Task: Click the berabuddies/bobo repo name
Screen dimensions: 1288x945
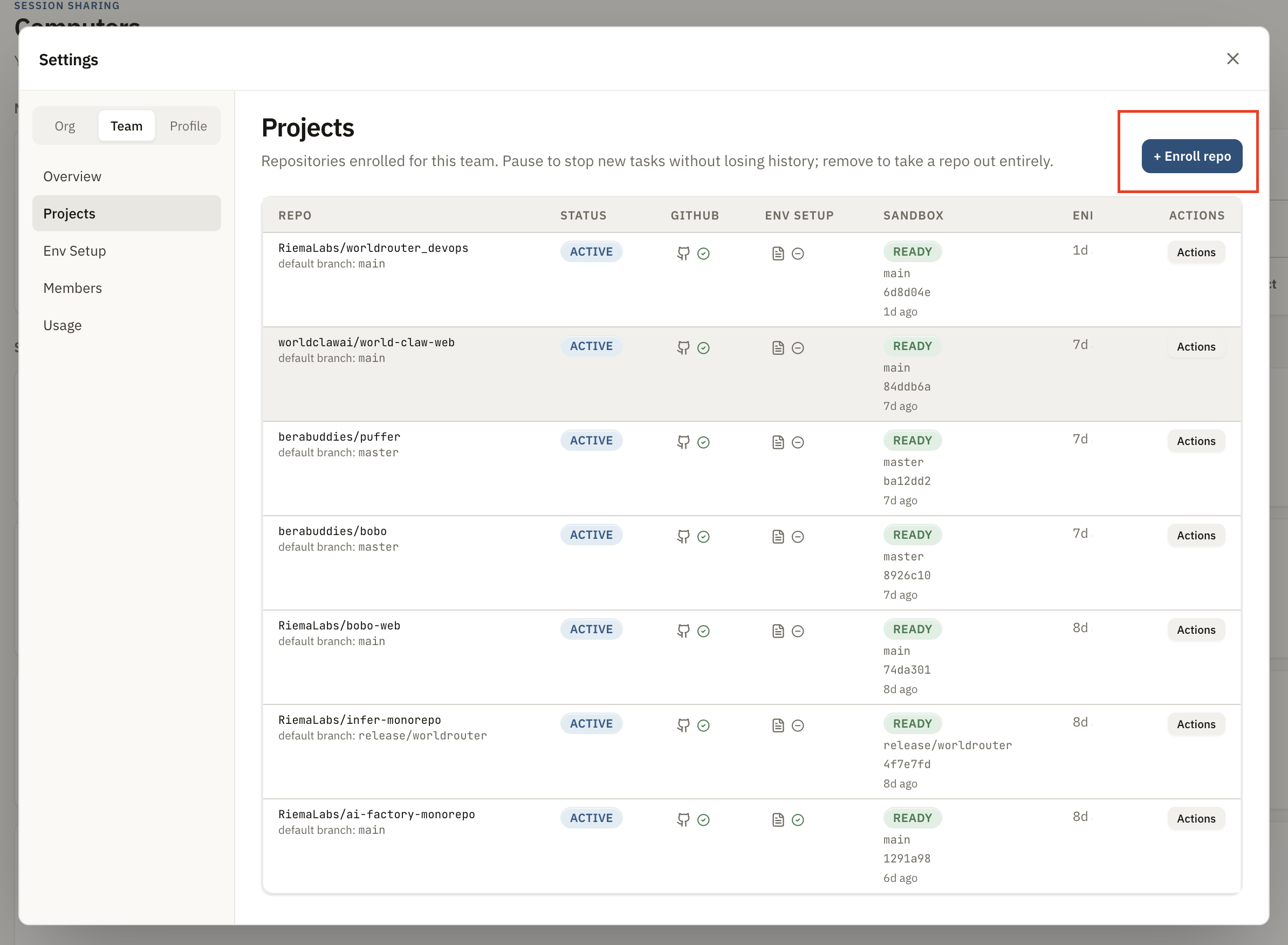Action: pos(332,531)
